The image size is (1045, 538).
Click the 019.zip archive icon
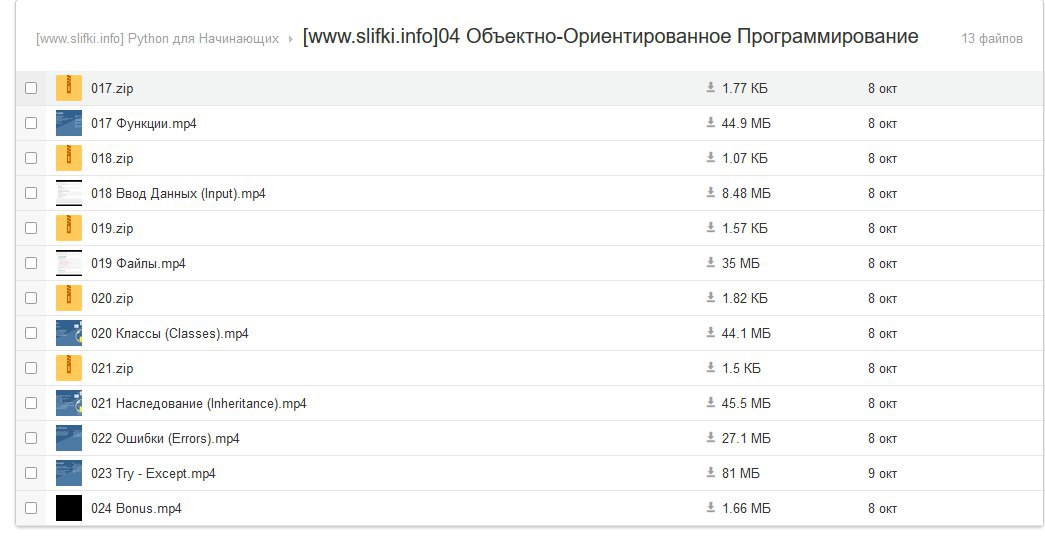point(69,228)
